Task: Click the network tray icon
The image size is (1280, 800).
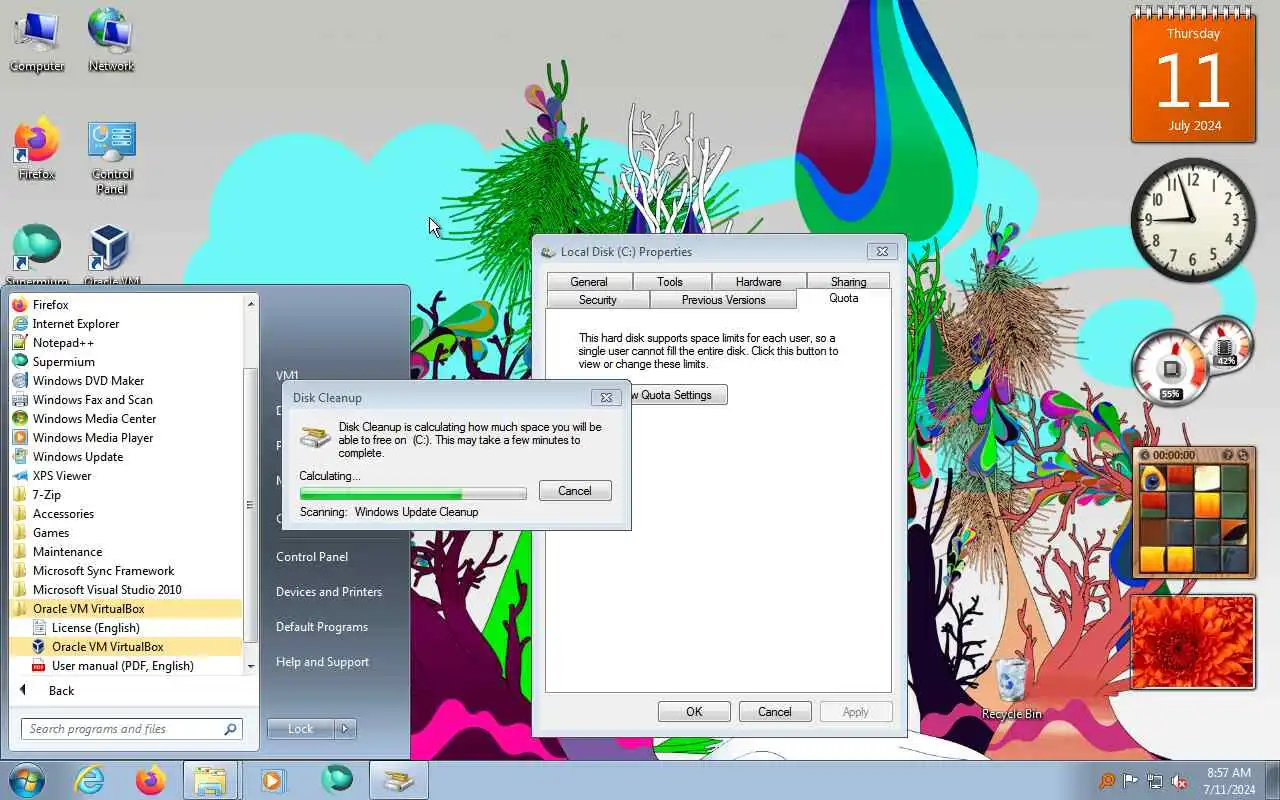Action: [x=1155, y=781]
